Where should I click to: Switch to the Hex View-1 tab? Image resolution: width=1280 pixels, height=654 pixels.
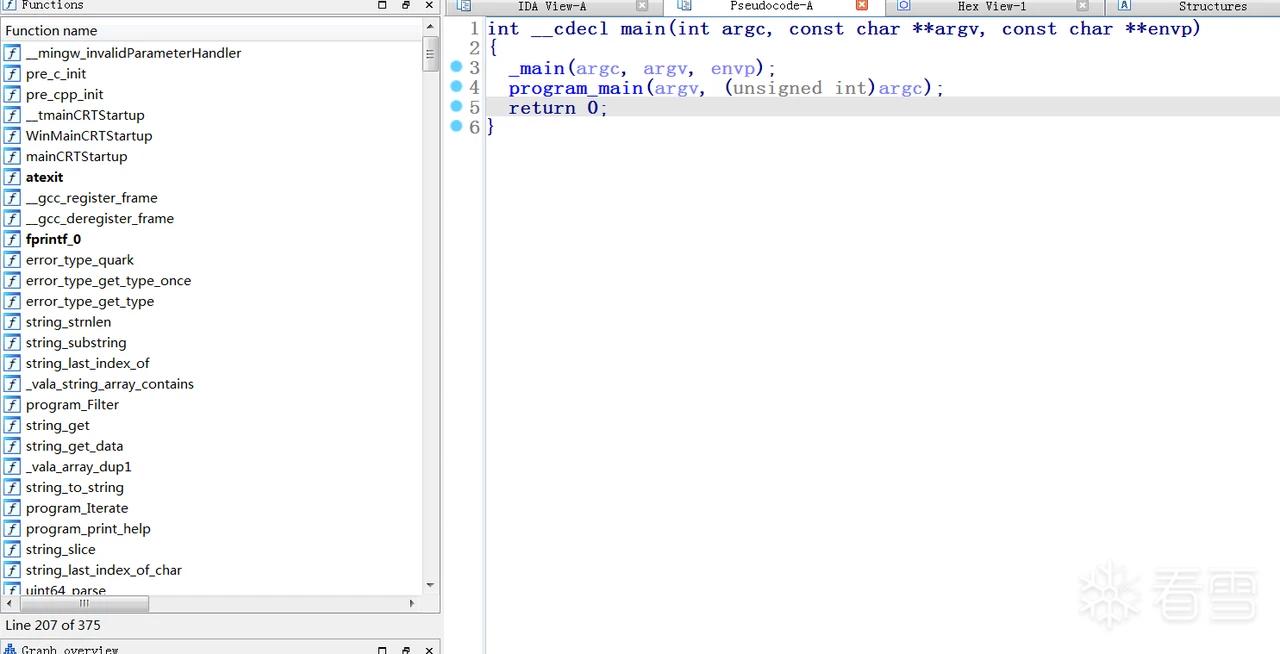(x=992, y=6)
